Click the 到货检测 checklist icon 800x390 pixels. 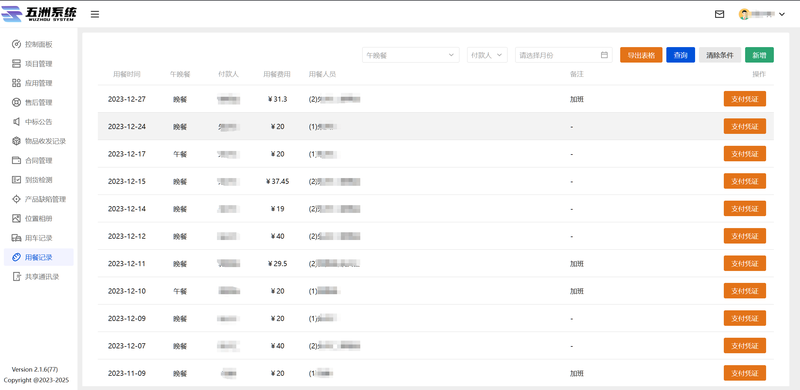click(x=16, y=180)
